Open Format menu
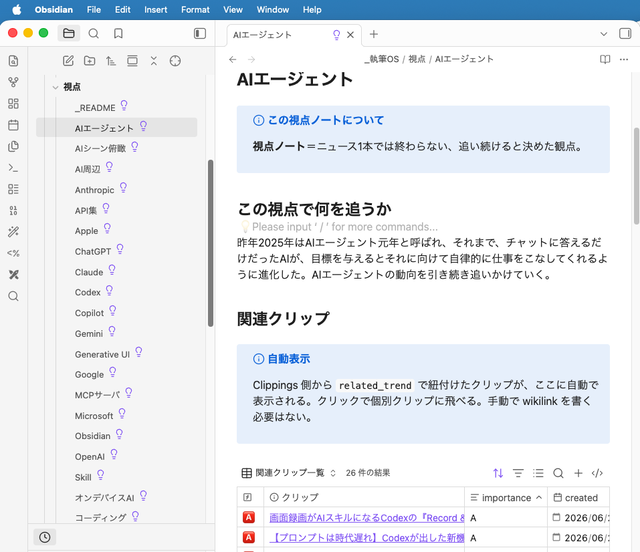The width and height of the screenshot is (640, 552). tap(195, 9)
